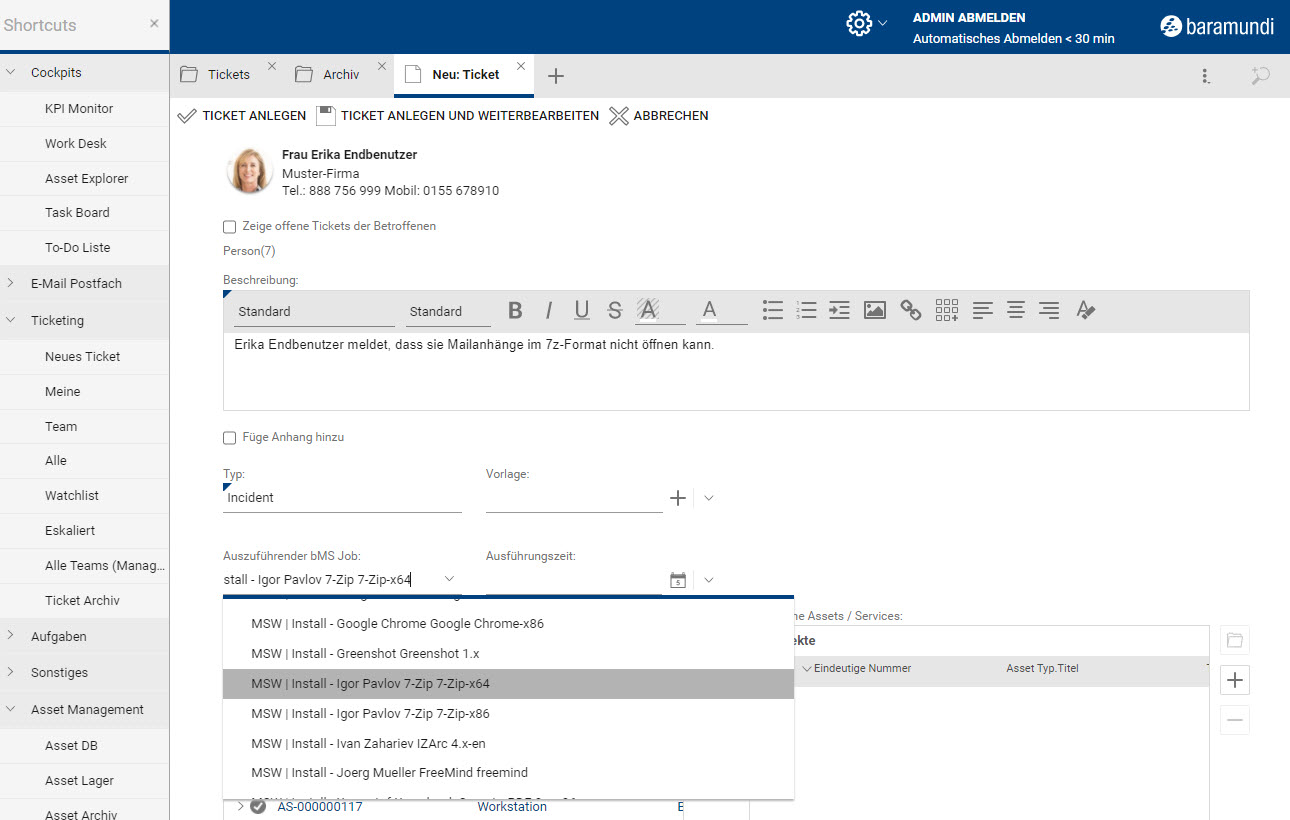Select the AS-000000117 row status check
The image size is (1290, 820).
(x=258, y=807)
